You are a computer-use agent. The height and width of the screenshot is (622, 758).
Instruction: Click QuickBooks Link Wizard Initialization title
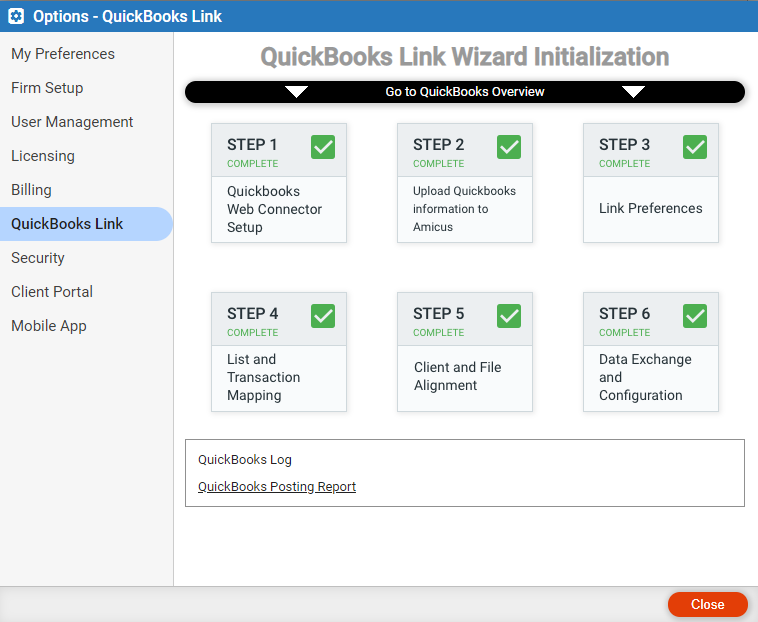[x=465, y=57]
